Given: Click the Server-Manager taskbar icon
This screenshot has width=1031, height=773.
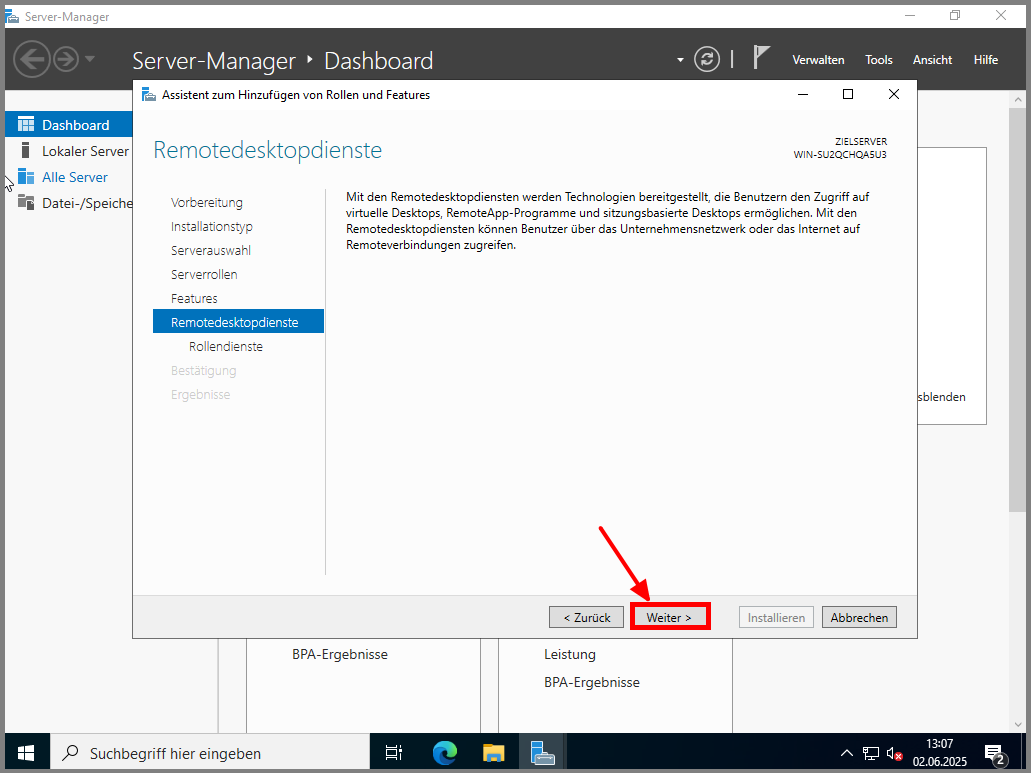Looking at the screenshot, I should pos(543,753).
